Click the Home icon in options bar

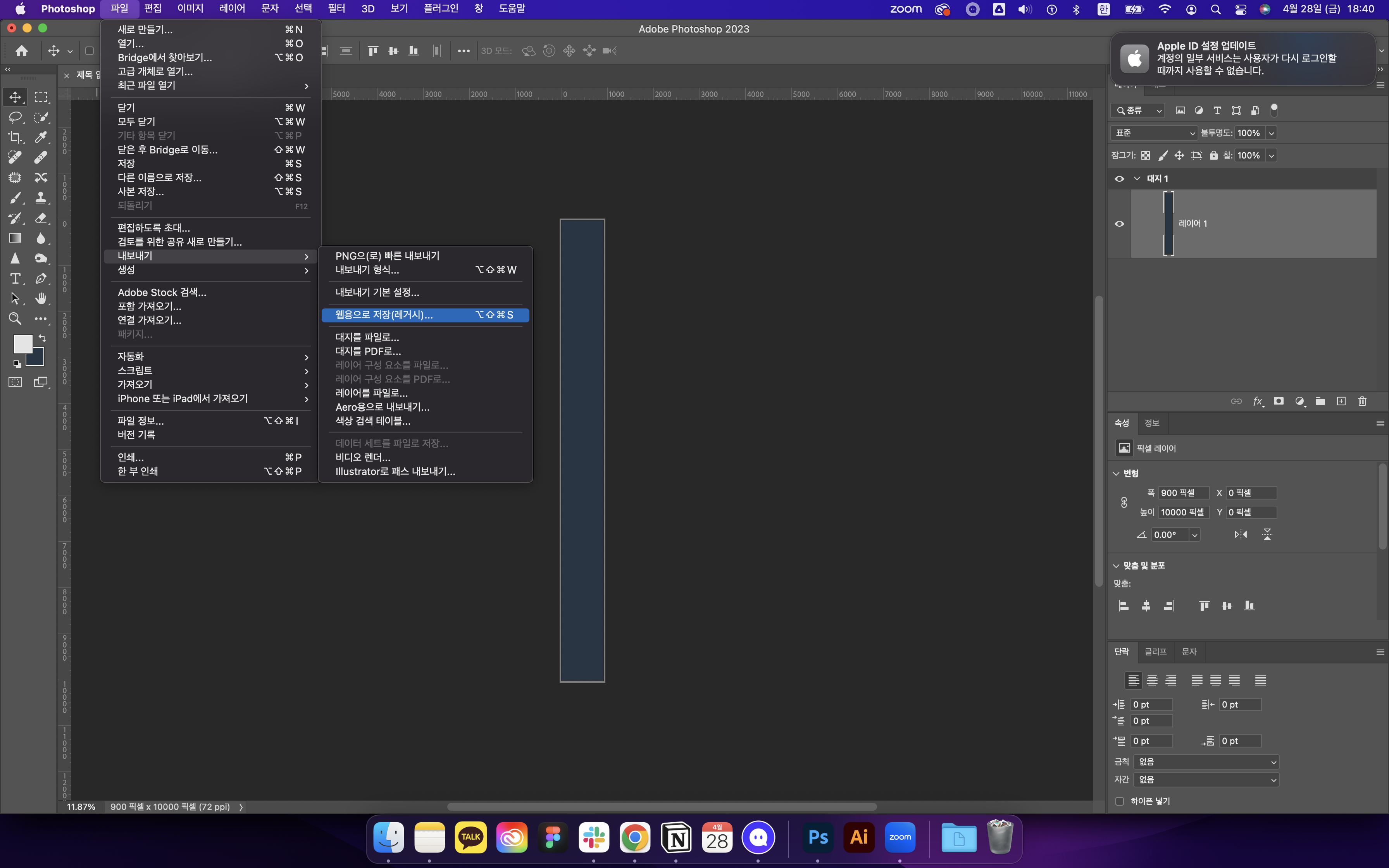coord(22,50)
